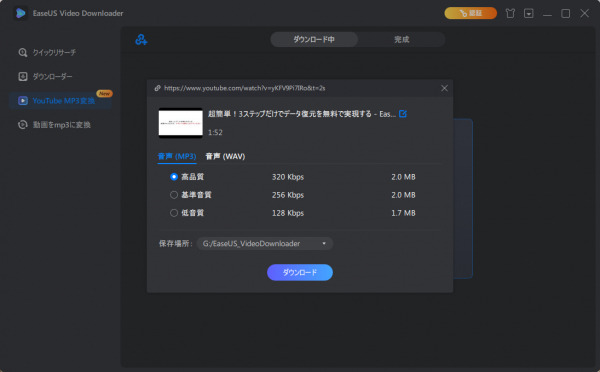This screenshot has height=372, width=600.
Task: Click the play icon beside YouTube MP3変換
Action: (23, 101)
